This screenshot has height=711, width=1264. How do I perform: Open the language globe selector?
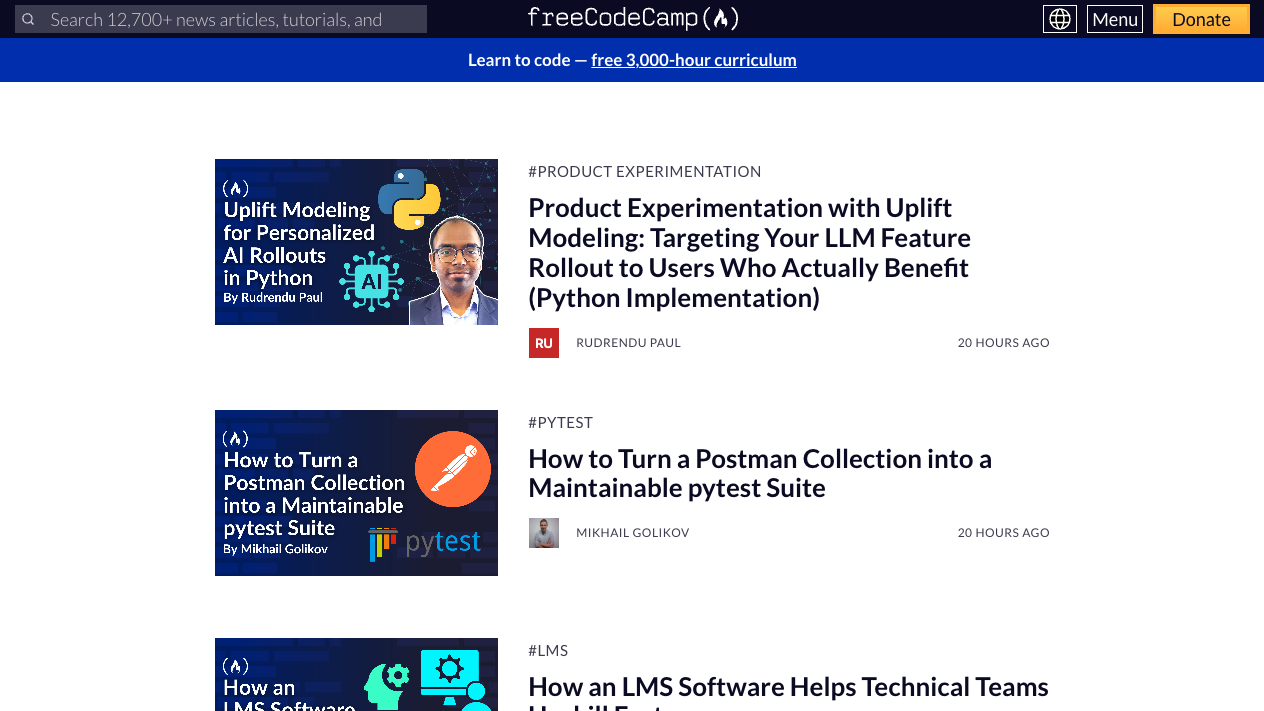pos(1060,19)
